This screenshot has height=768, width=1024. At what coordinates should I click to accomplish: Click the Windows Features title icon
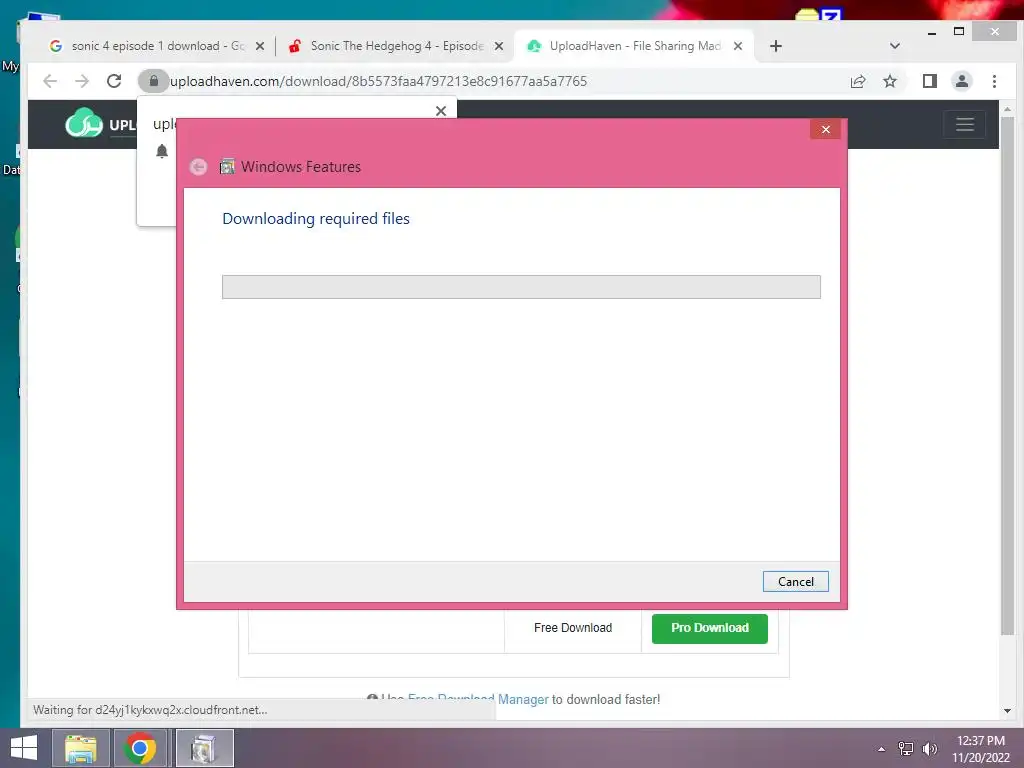pyautogui.click(x=227, y=167)
